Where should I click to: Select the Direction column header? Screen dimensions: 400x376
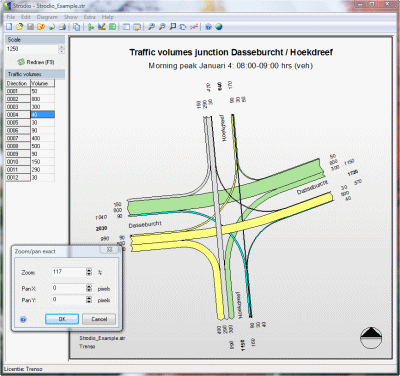tap(18, 83)
